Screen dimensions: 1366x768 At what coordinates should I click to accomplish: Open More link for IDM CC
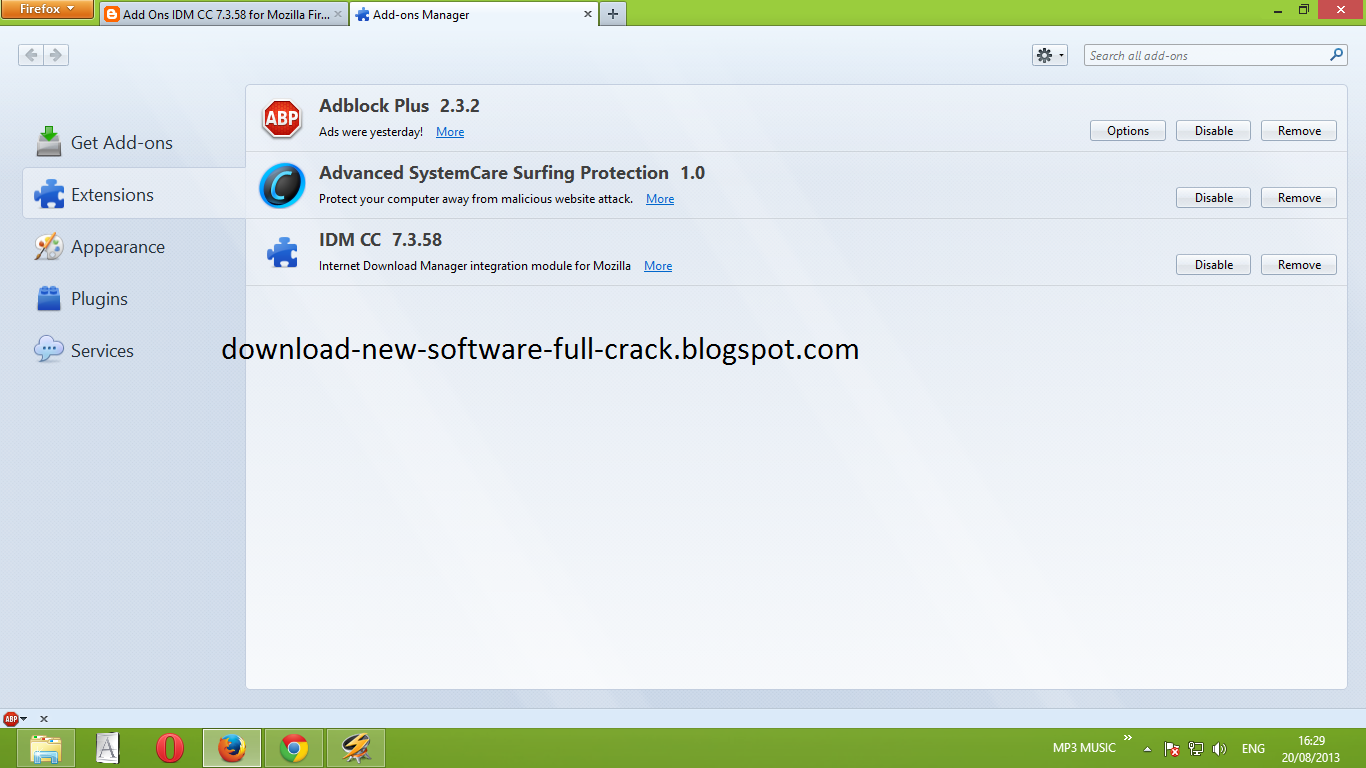point(658,266)
